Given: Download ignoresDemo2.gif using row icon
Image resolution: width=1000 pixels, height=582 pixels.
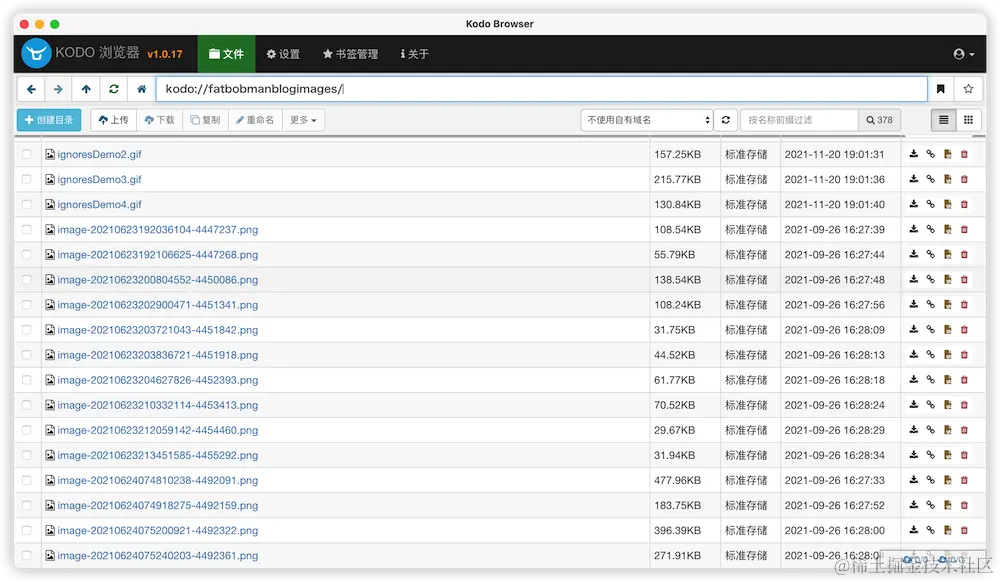Looking at the screenshot, I should 914,154.
